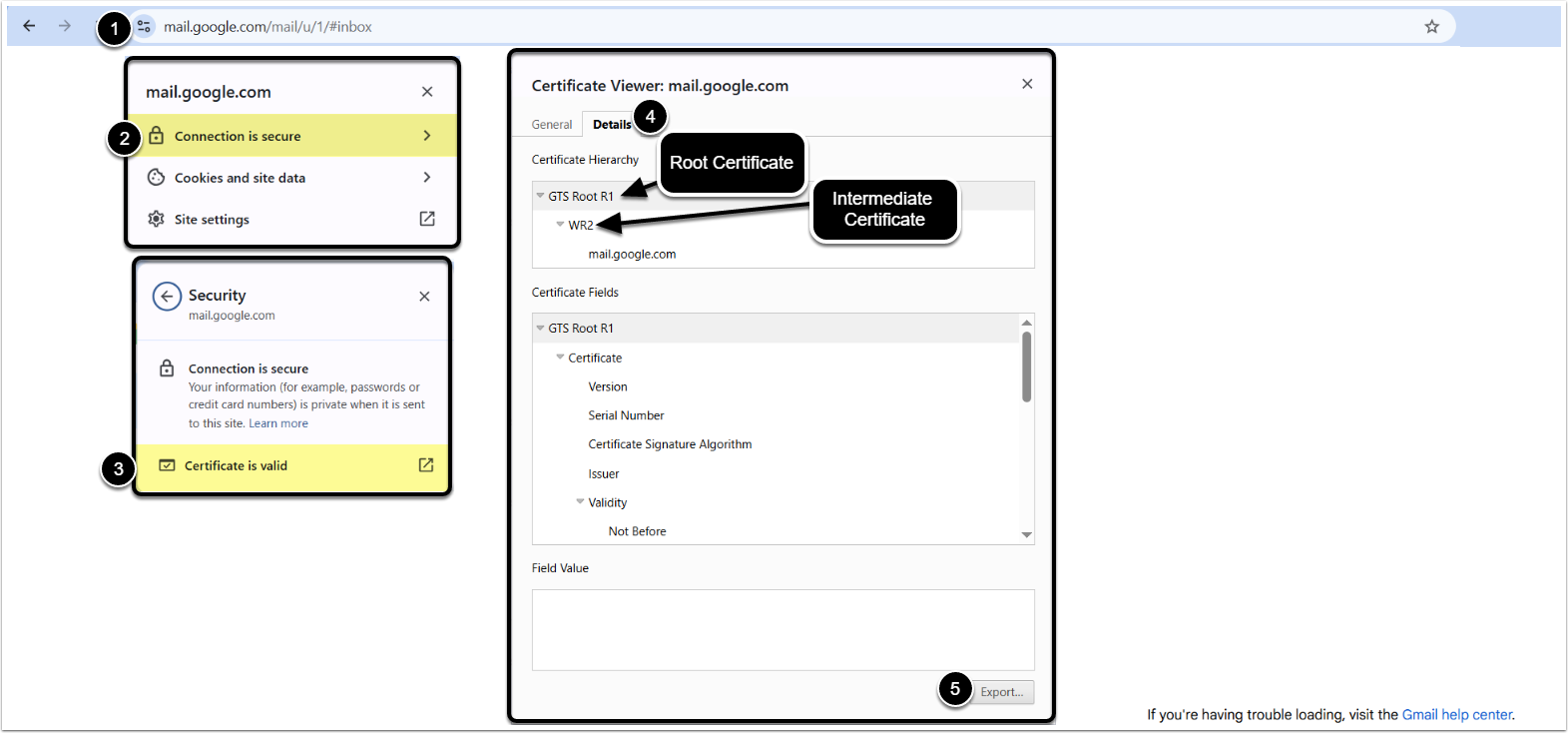The width and height of the screenshot is (1568, 733).
Task: Select the Serial Number field
Action: click(x=776, y=415)
